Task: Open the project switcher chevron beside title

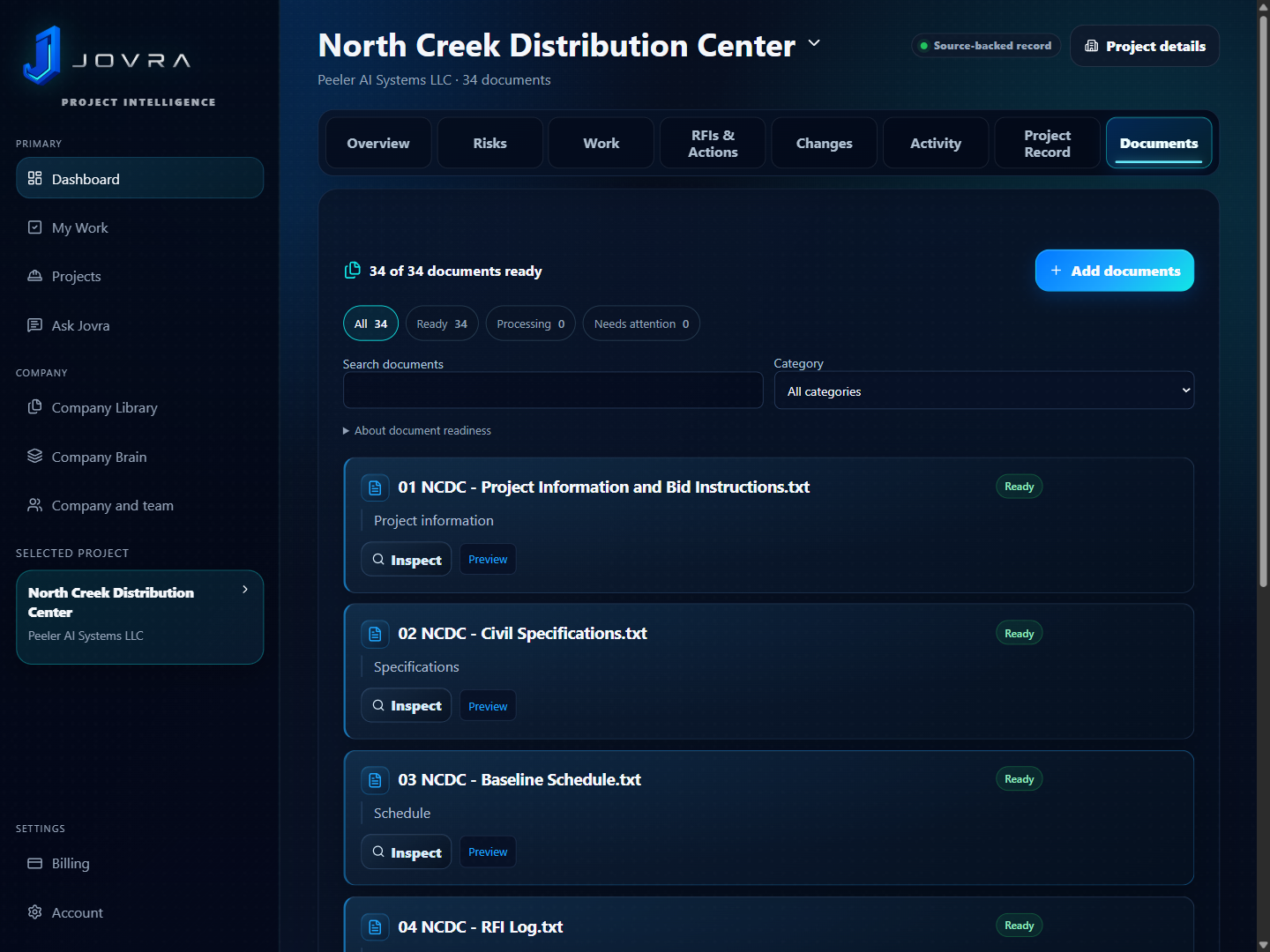Action: [814, 43]
